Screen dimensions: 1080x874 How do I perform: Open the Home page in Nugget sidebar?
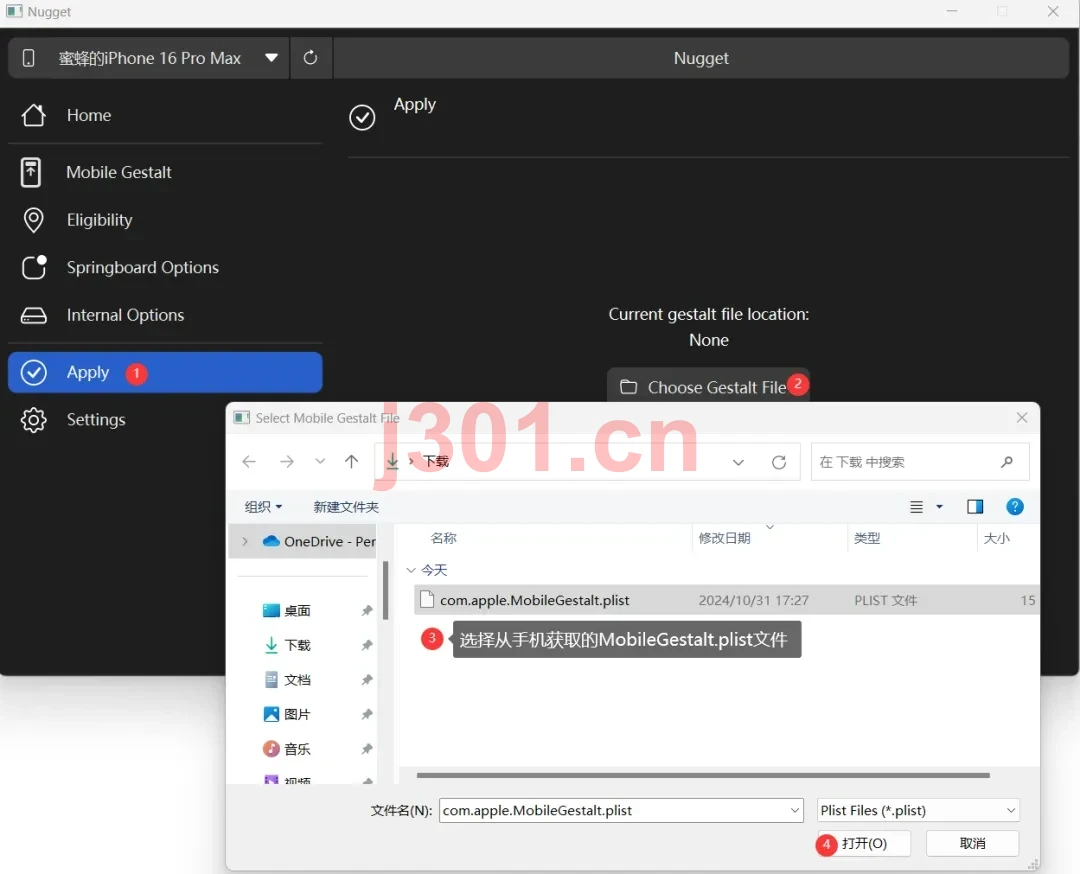click(165, 115)
